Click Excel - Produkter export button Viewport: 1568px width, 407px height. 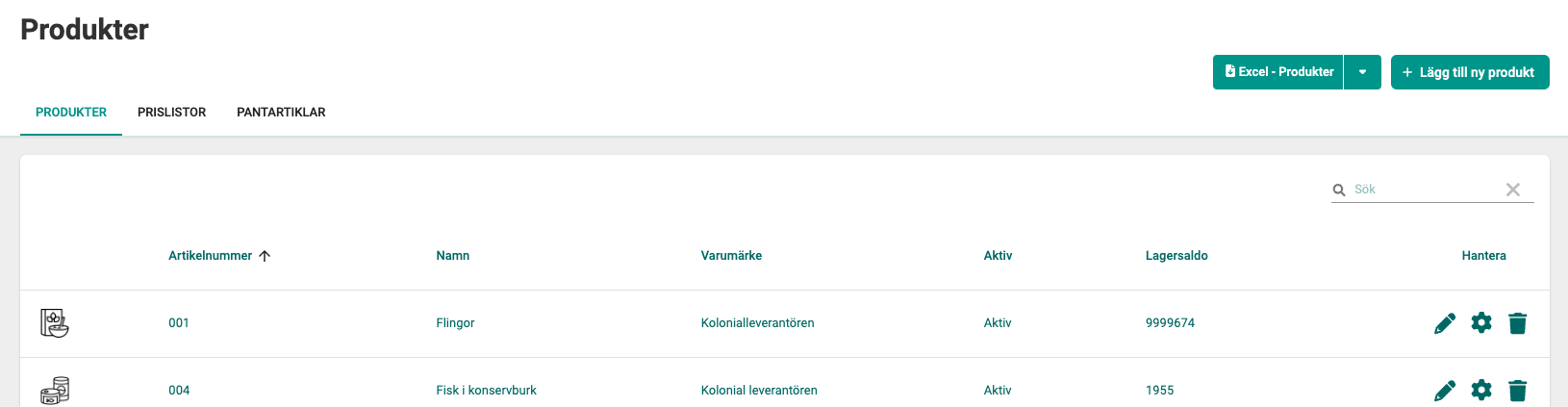tap(1278, 72)
